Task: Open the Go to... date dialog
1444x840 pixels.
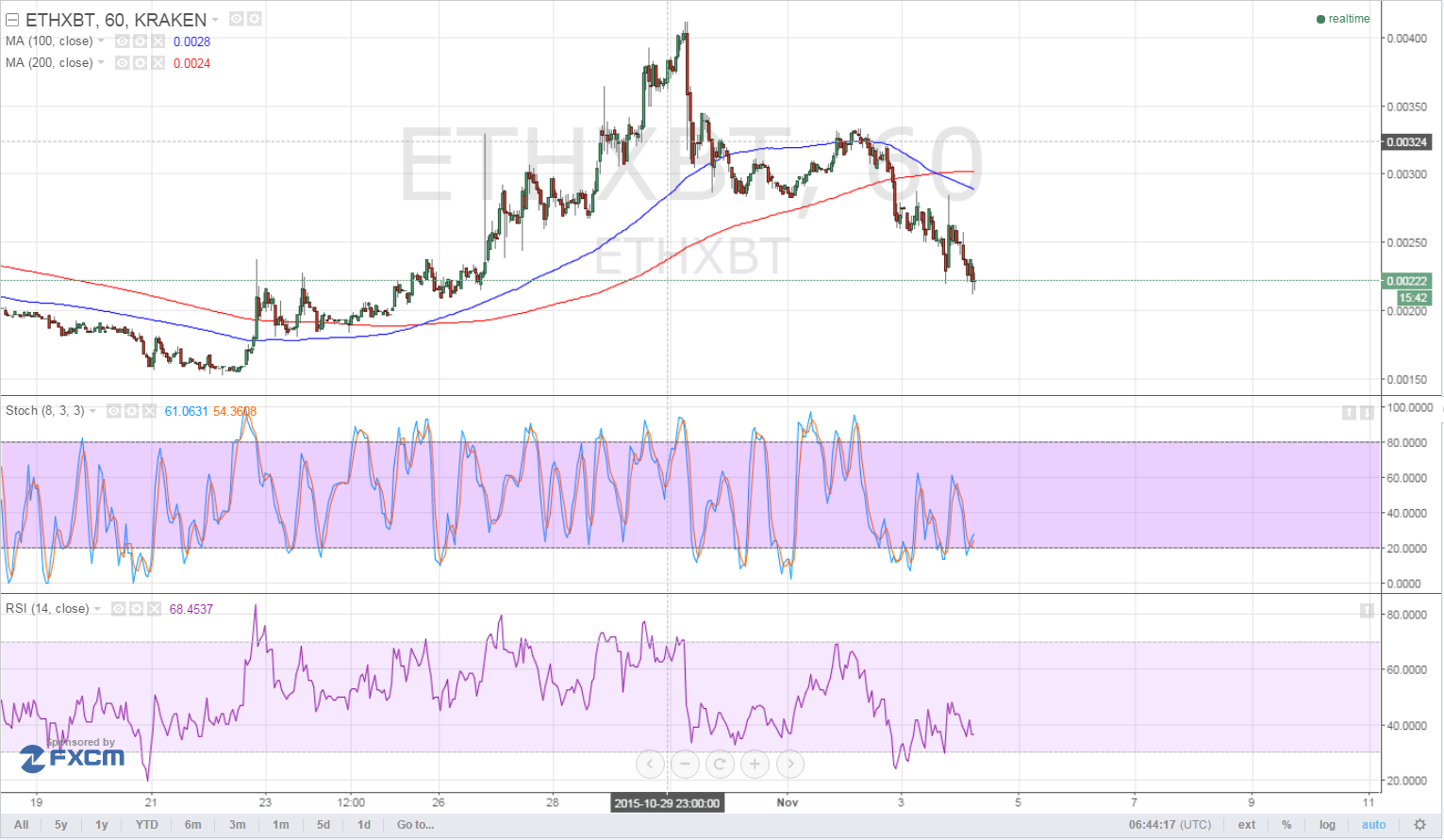Action: pos(416,825)
